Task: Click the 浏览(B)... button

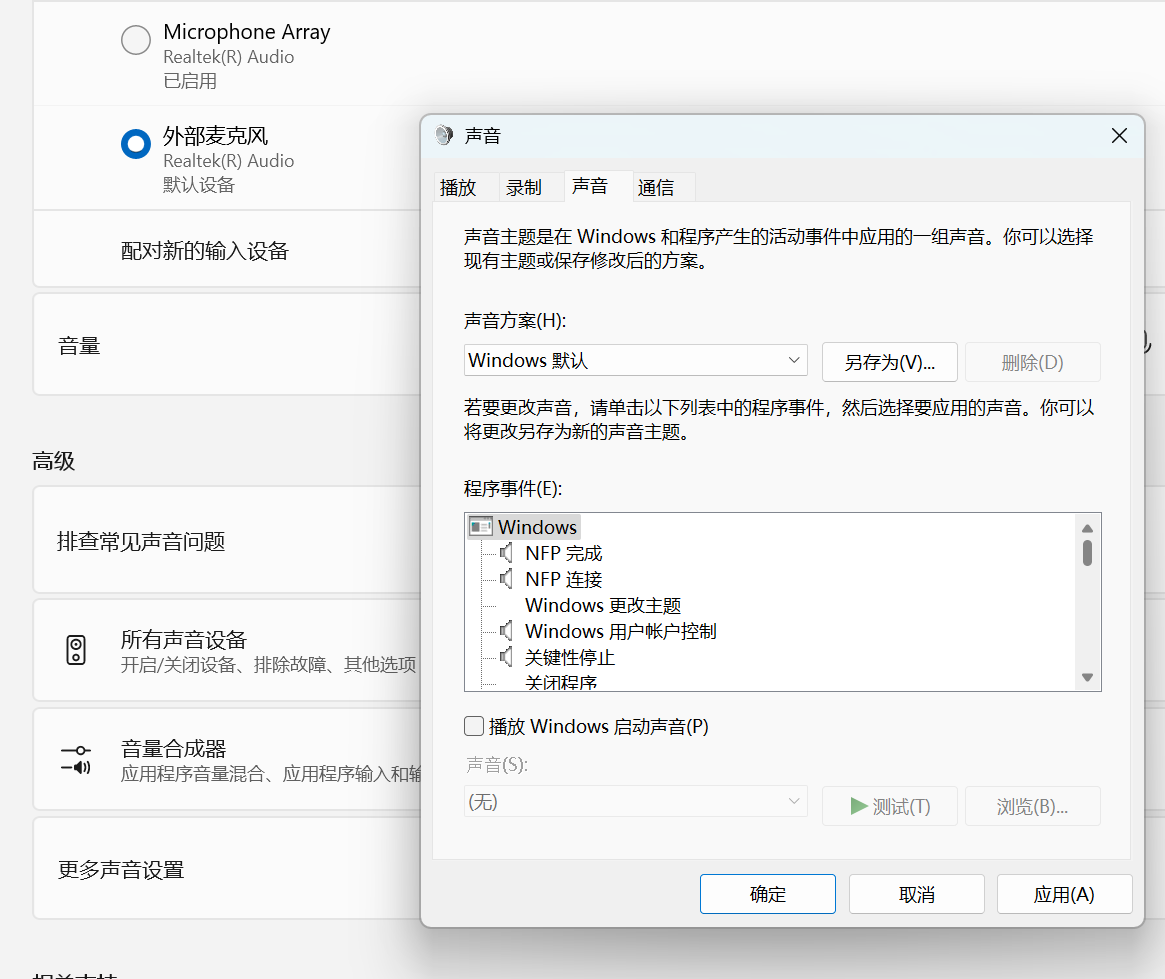Action: [1032, 806]
